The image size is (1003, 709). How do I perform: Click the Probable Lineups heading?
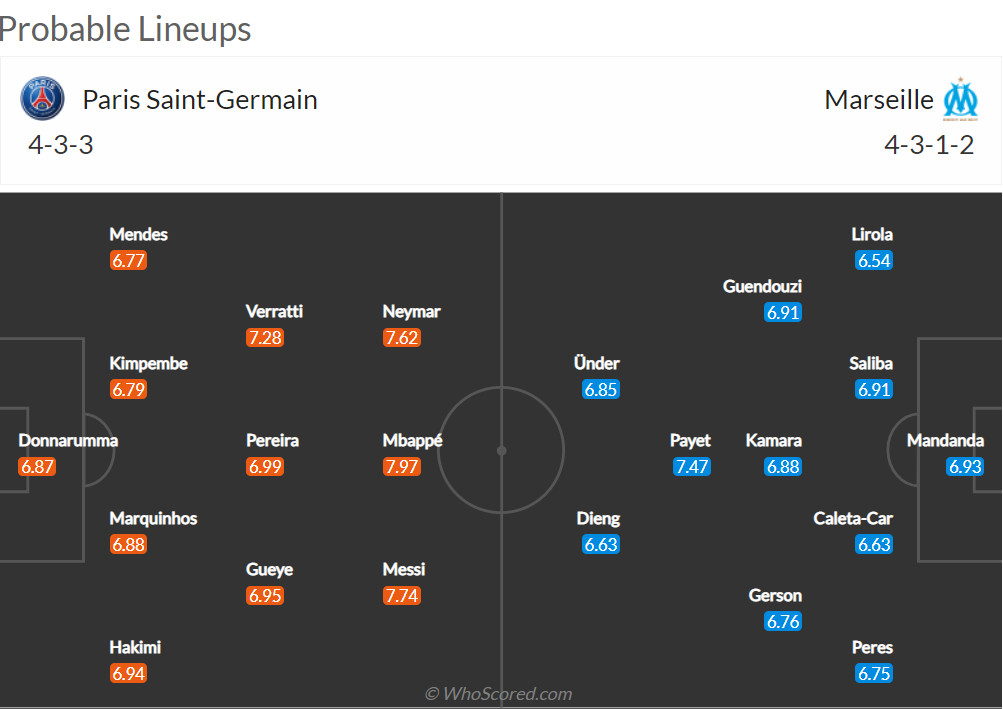126,29
